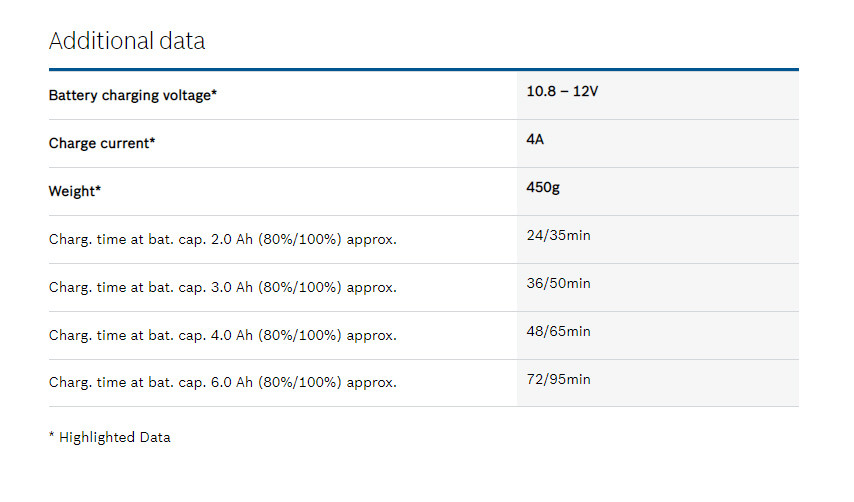Select the 24/35min value
This screenshot has width=854, height=502.
558,235
